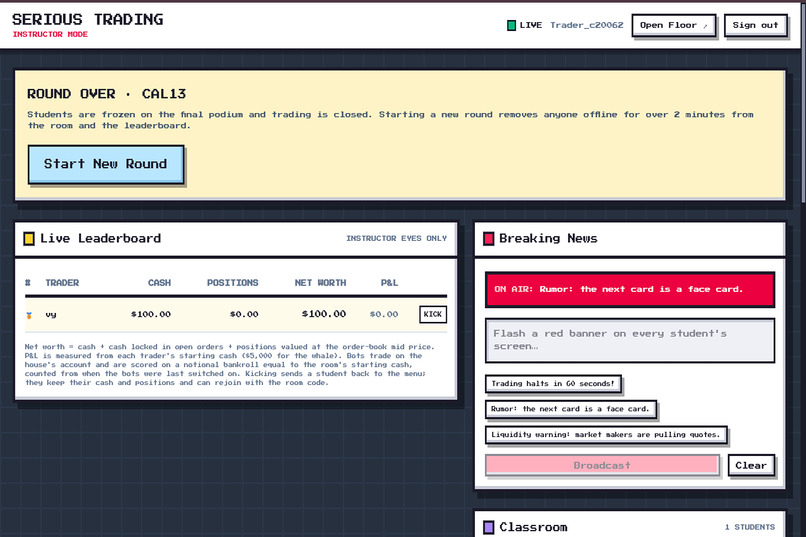806x537 pixels.
Task: Pick the 'Rumor: the next card is a face card.' preset
Action: pos(571,409)
